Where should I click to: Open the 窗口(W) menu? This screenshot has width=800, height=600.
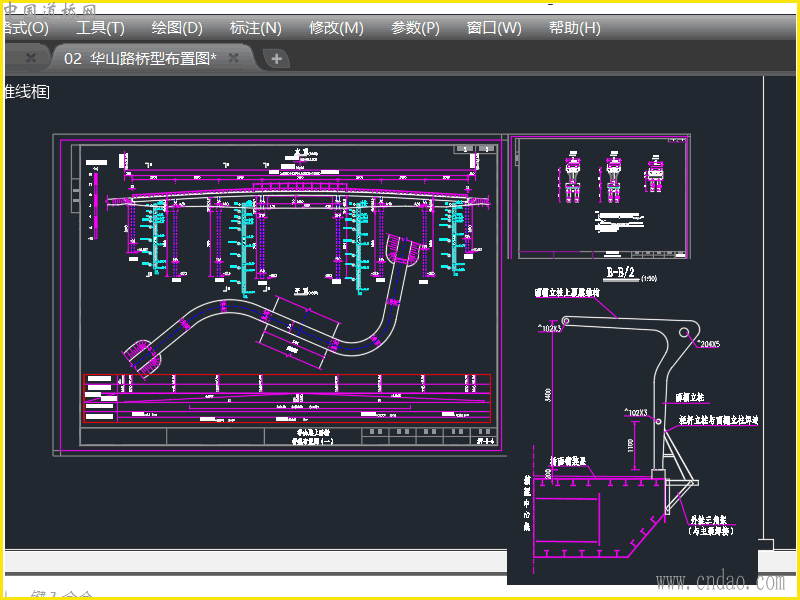point(494,28)
